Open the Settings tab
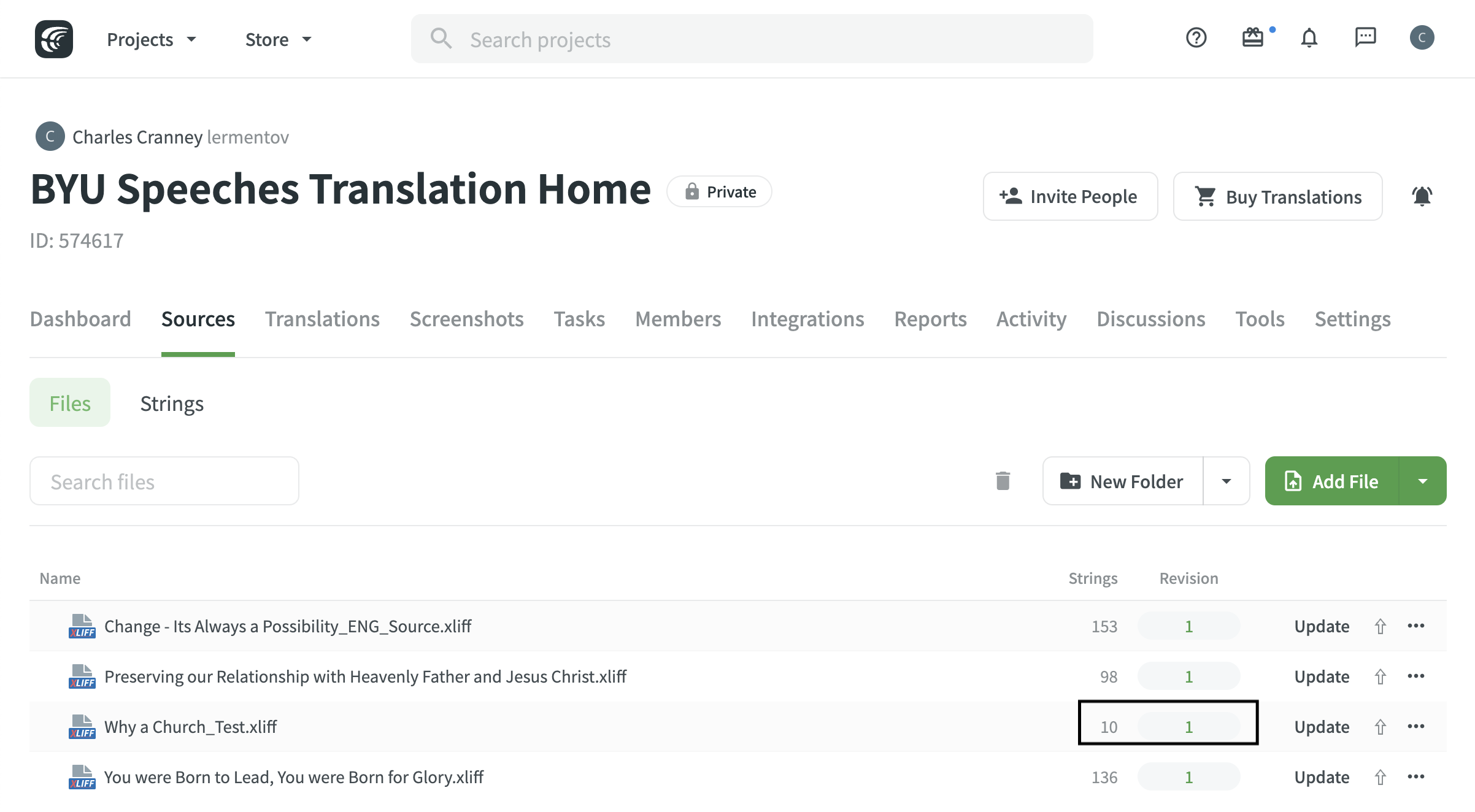Viewport: 1475px width, 812px height. 1352,319
